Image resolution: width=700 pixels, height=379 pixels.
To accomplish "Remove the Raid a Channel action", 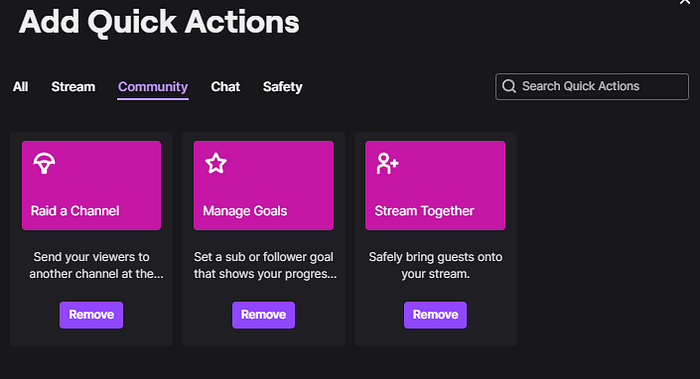I will pyautogui.click(x=91, y=315).
